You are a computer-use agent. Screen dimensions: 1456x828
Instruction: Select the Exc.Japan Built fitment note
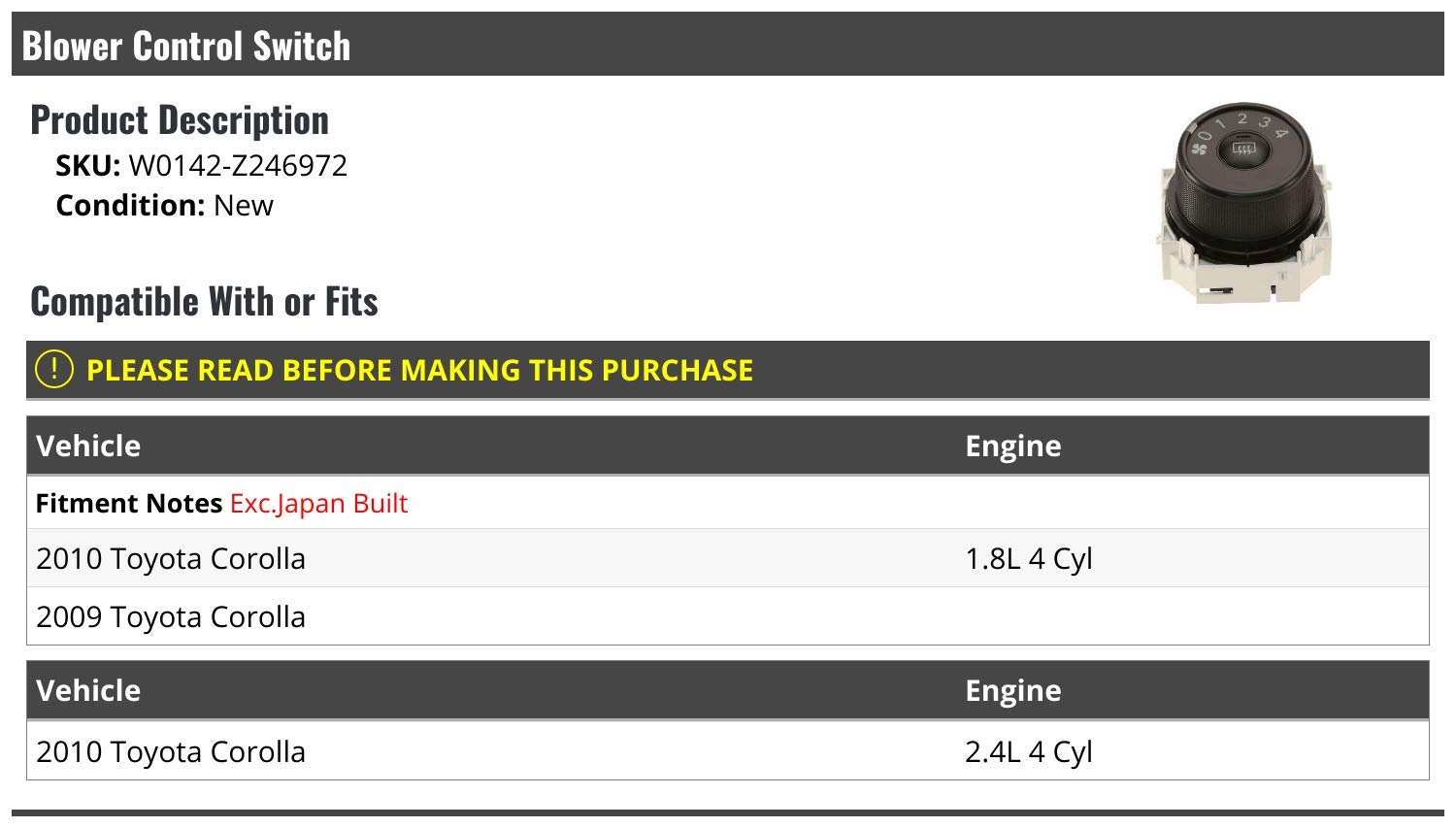coord(318,504)
